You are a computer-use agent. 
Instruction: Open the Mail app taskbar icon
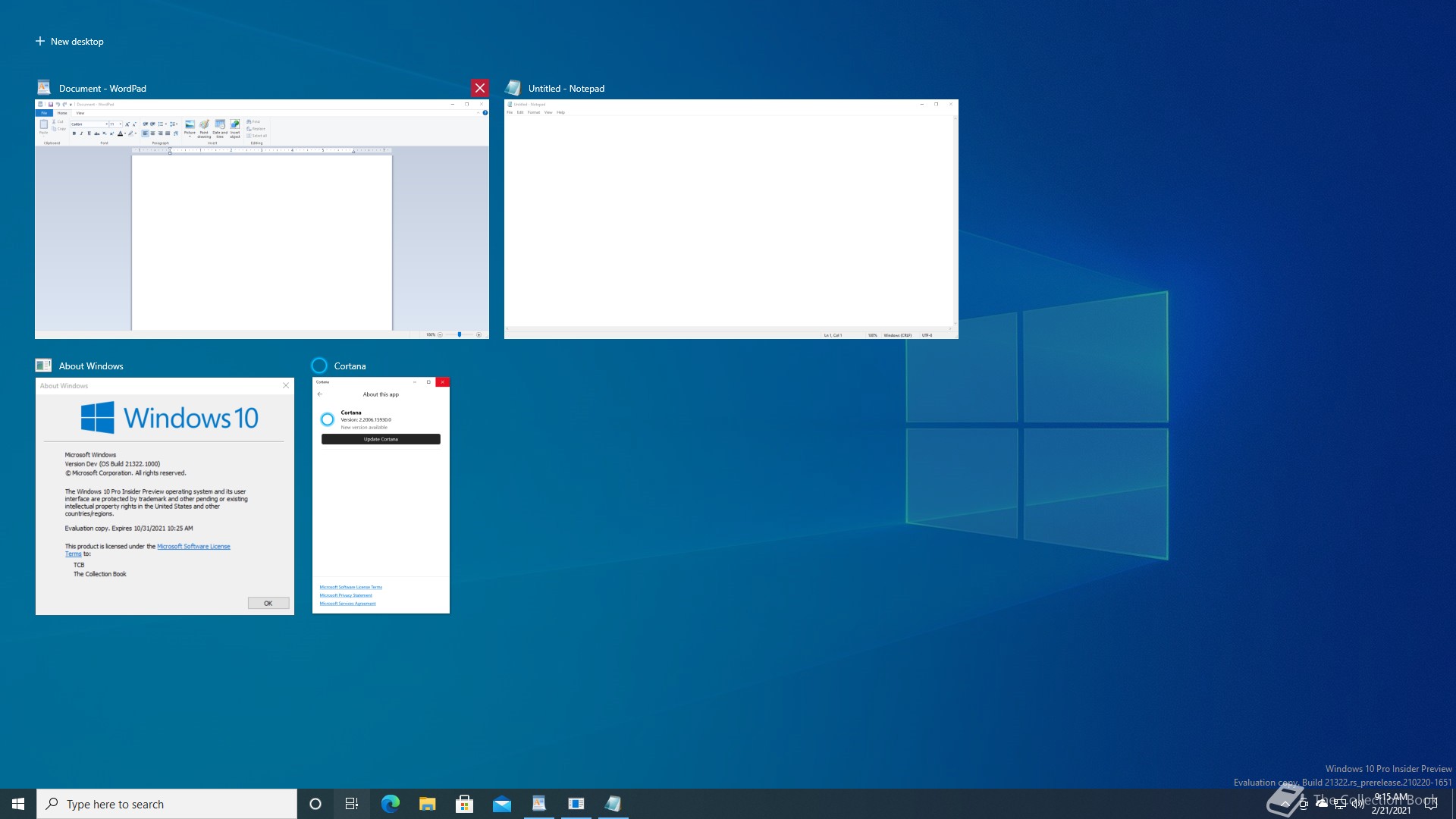tap(501, 804)
